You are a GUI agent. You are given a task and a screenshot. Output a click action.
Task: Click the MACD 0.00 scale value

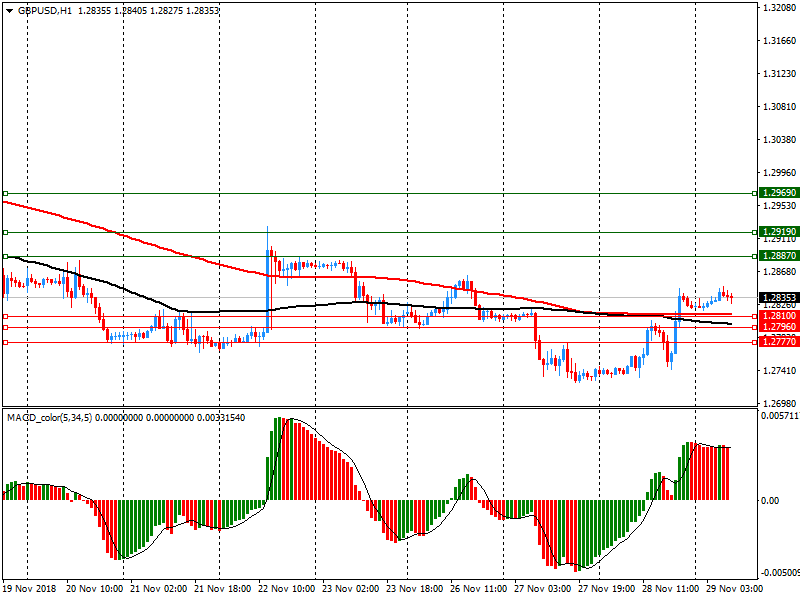point(770,500)
